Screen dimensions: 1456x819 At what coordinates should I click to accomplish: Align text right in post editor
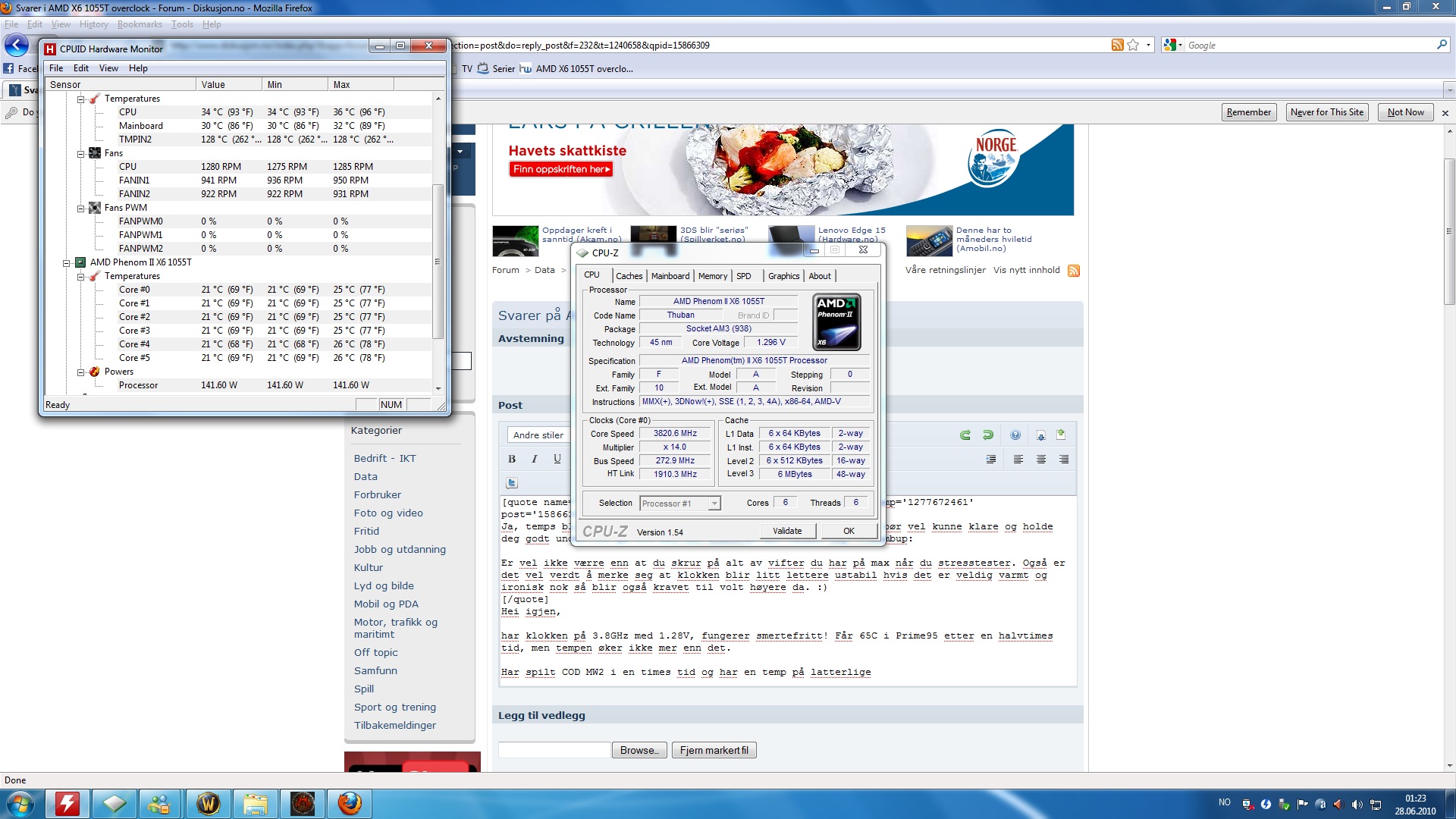pyautogui.click(x=1064, y=460)
